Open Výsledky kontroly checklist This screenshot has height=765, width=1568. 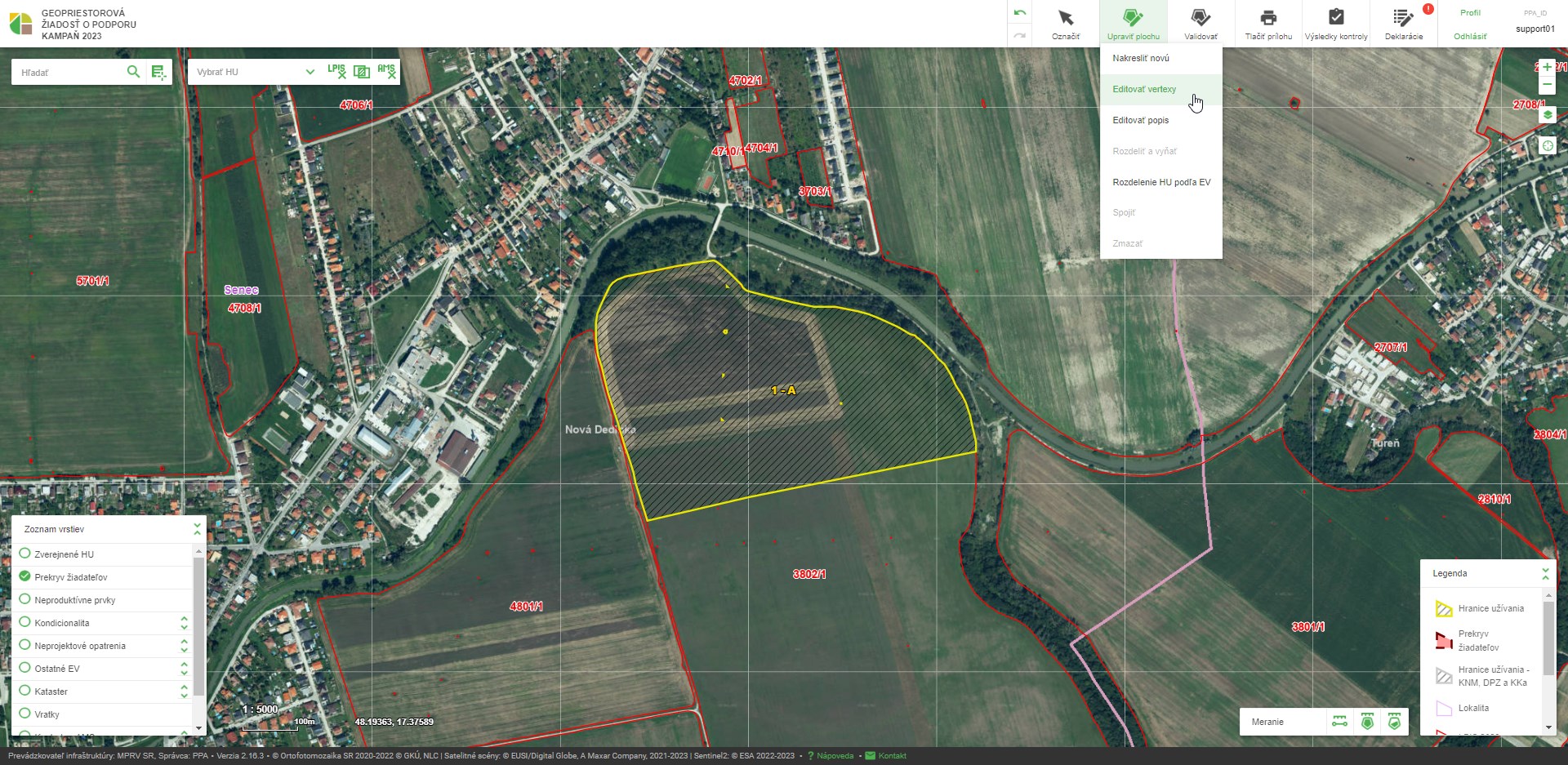tap(1335, 23)
